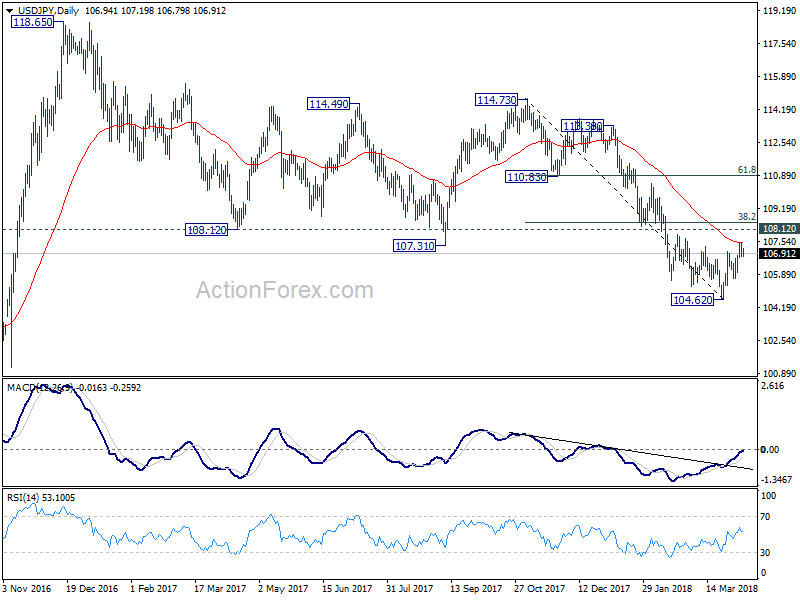The height and width of the screenshot is (600, 800).
Task: Select the 107.310 low label
Action: click(415, 246)
